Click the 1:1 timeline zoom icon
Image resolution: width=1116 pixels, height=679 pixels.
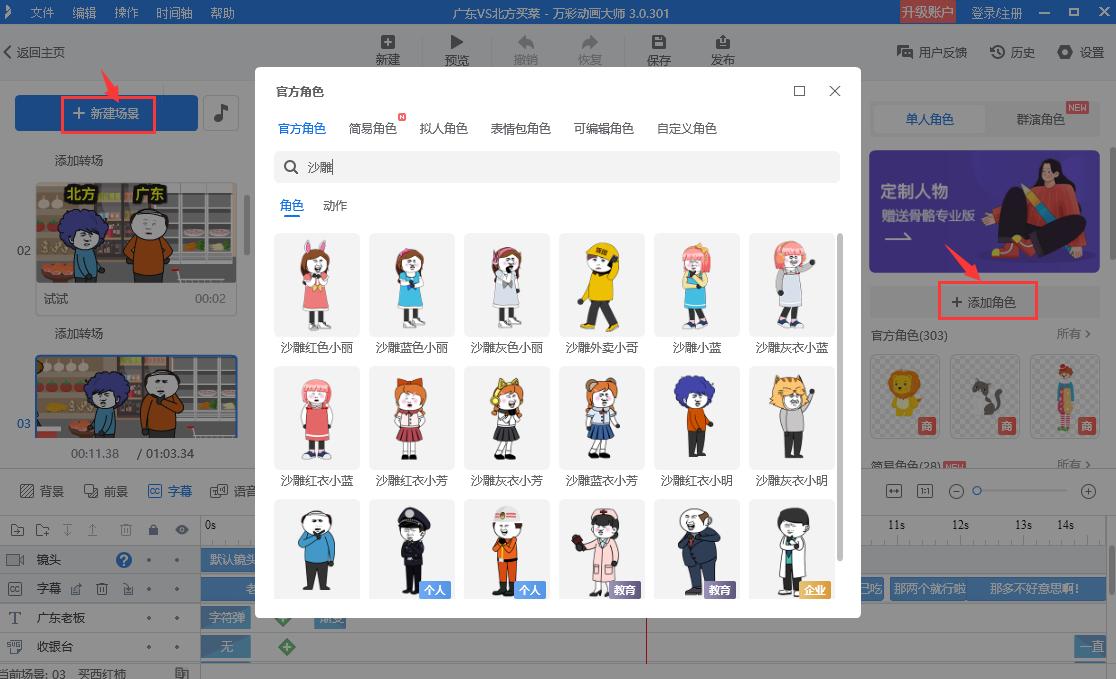923,491
